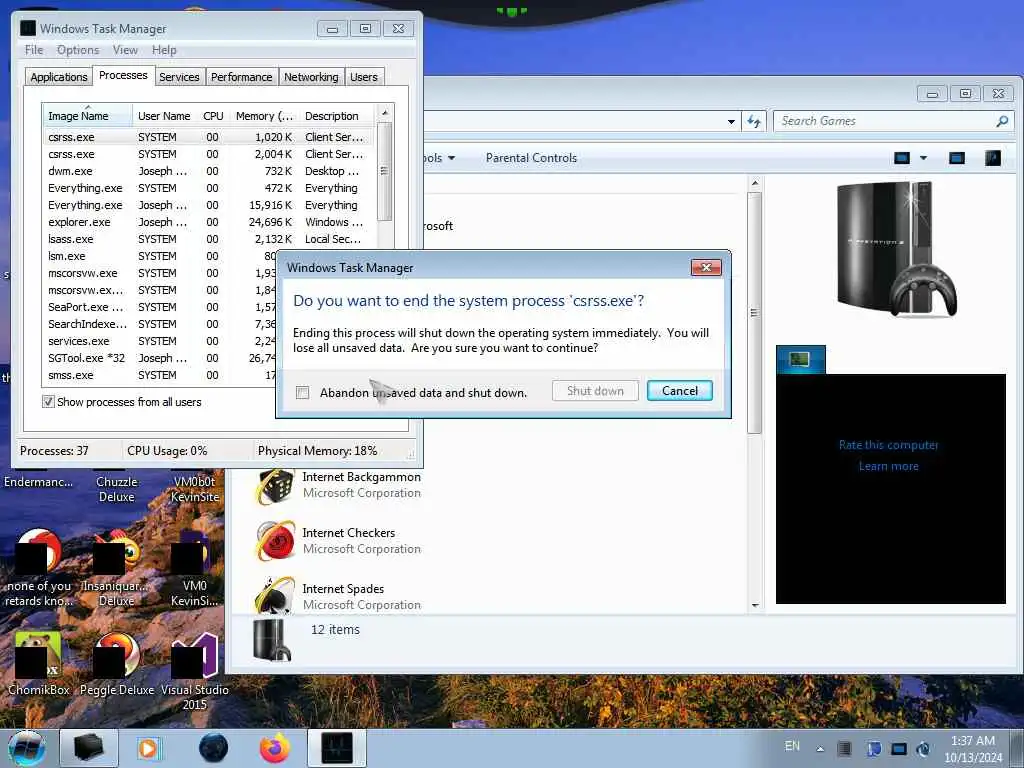The height and width of the screenshot is (768, 1024).
Task: Cancel ending the csrss.exe process
Action: [679, 391]
